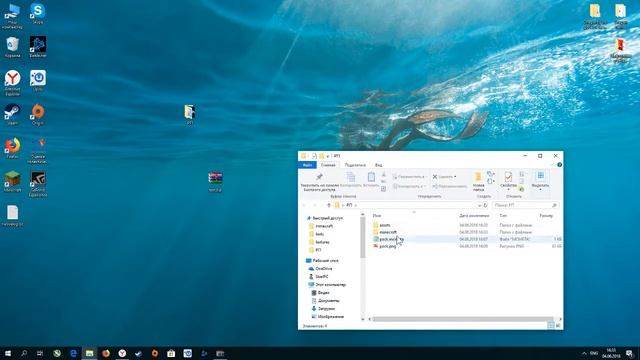This screenshot has width=640, height=360.
Task: Select the Battle.net desktop shortcut
Action: pyautogui.click(x=38, y=47)
